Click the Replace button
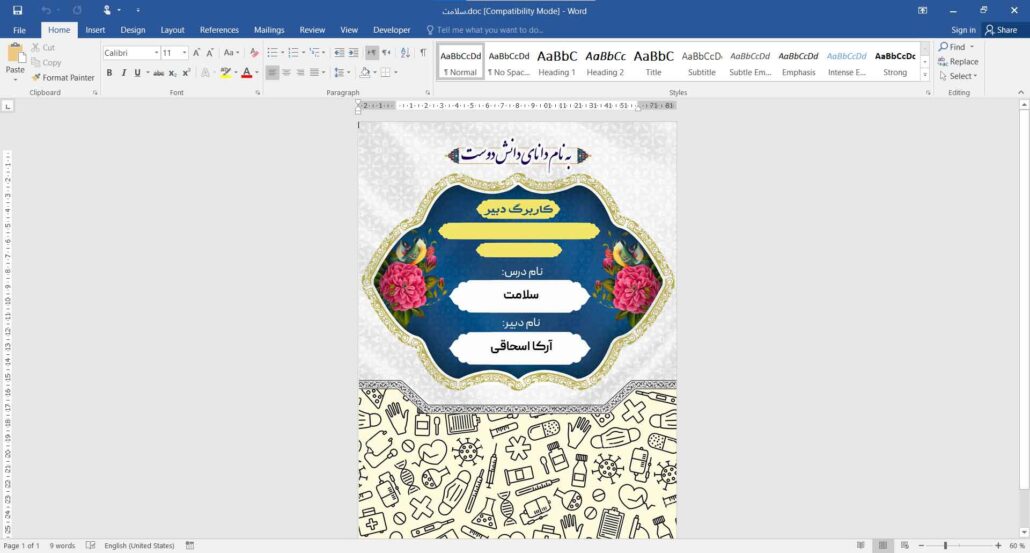Screen dimensions: 1030x553 (957, 62)
